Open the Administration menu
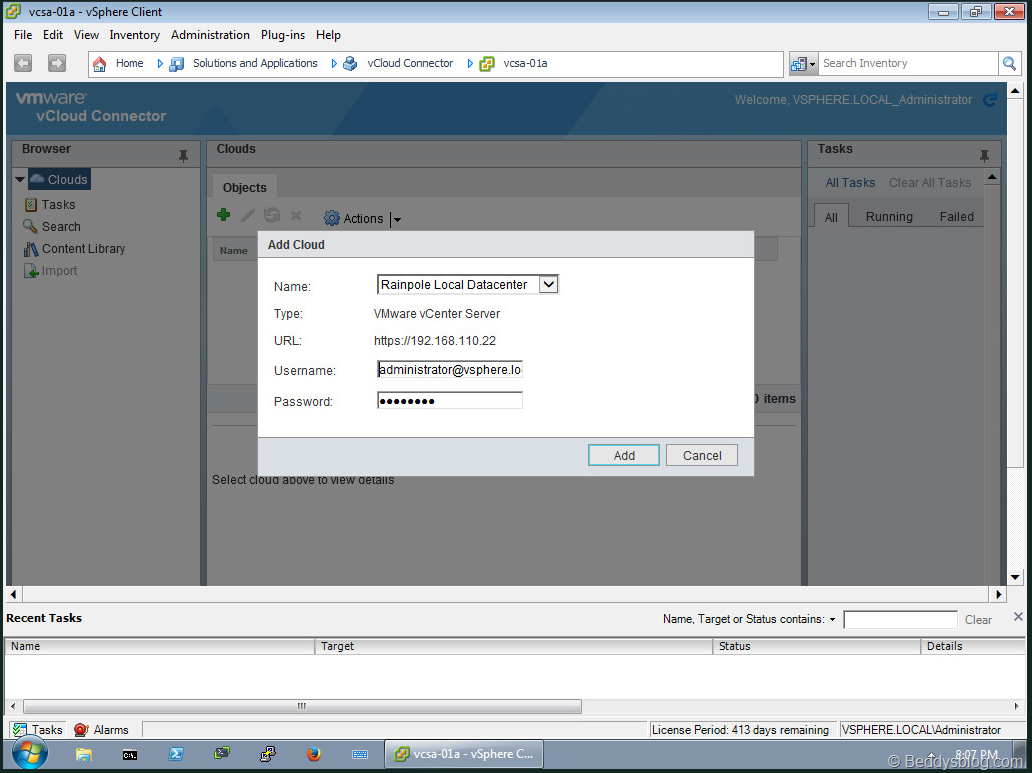 [x=211, y=35]
